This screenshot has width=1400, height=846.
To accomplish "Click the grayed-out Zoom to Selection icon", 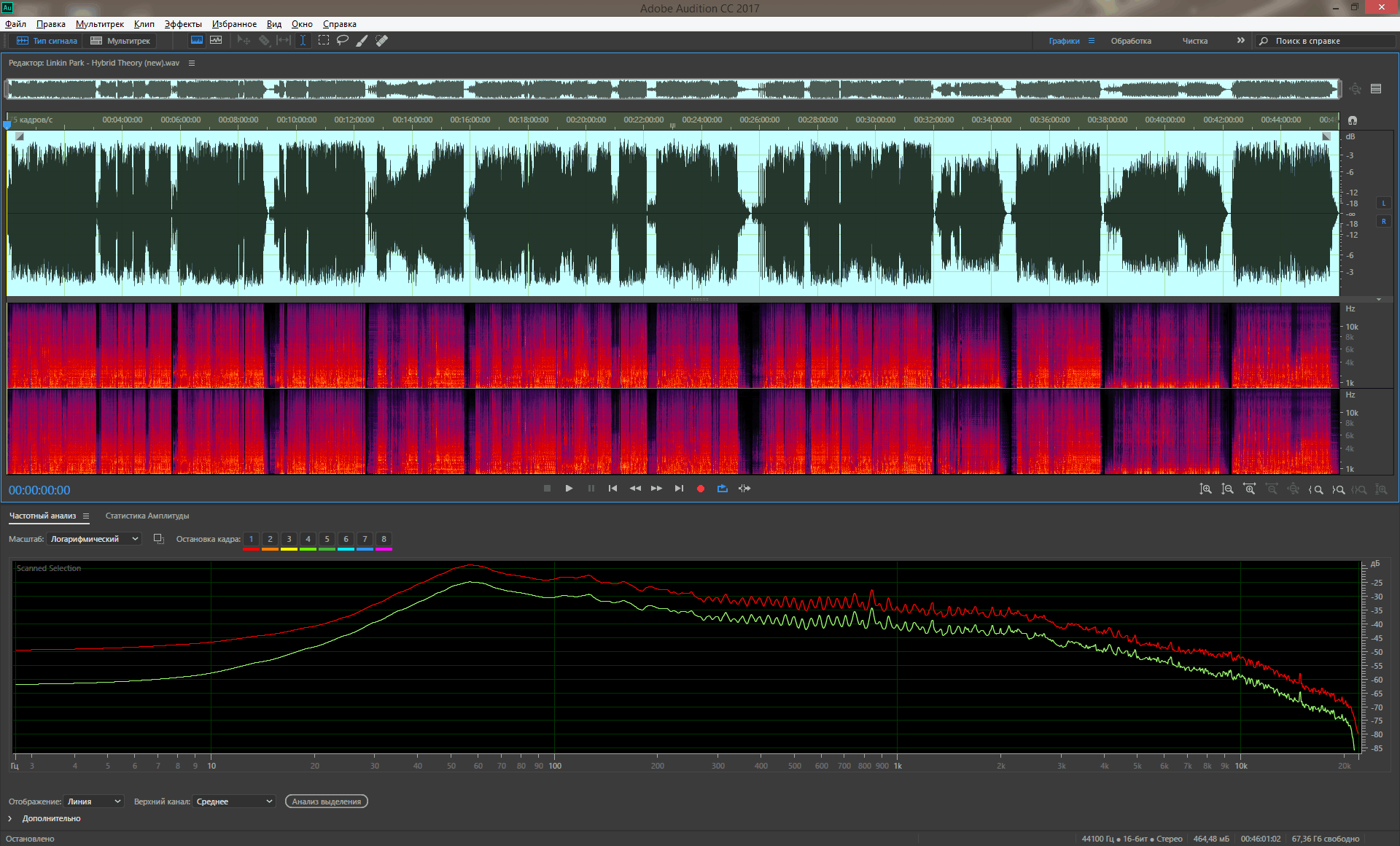I will (x=1359, y=489).
